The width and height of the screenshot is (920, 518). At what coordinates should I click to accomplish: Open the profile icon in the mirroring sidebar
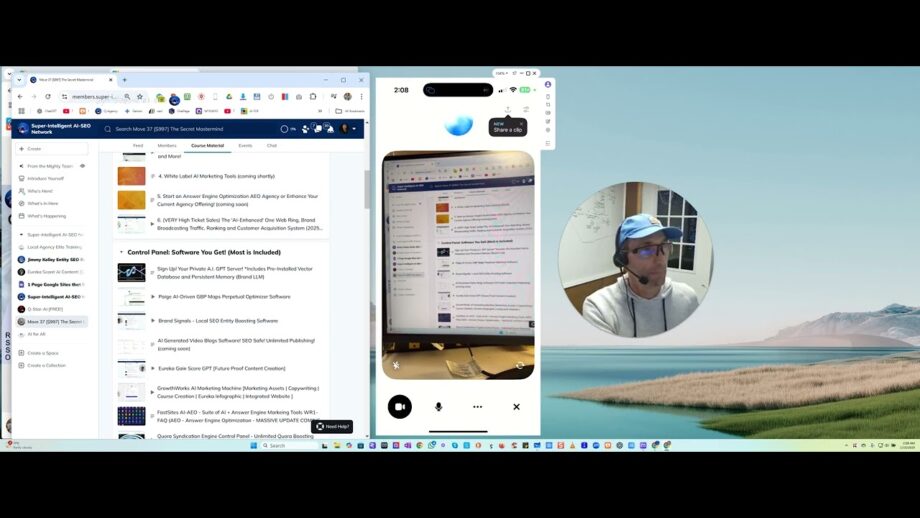point(547,84)
